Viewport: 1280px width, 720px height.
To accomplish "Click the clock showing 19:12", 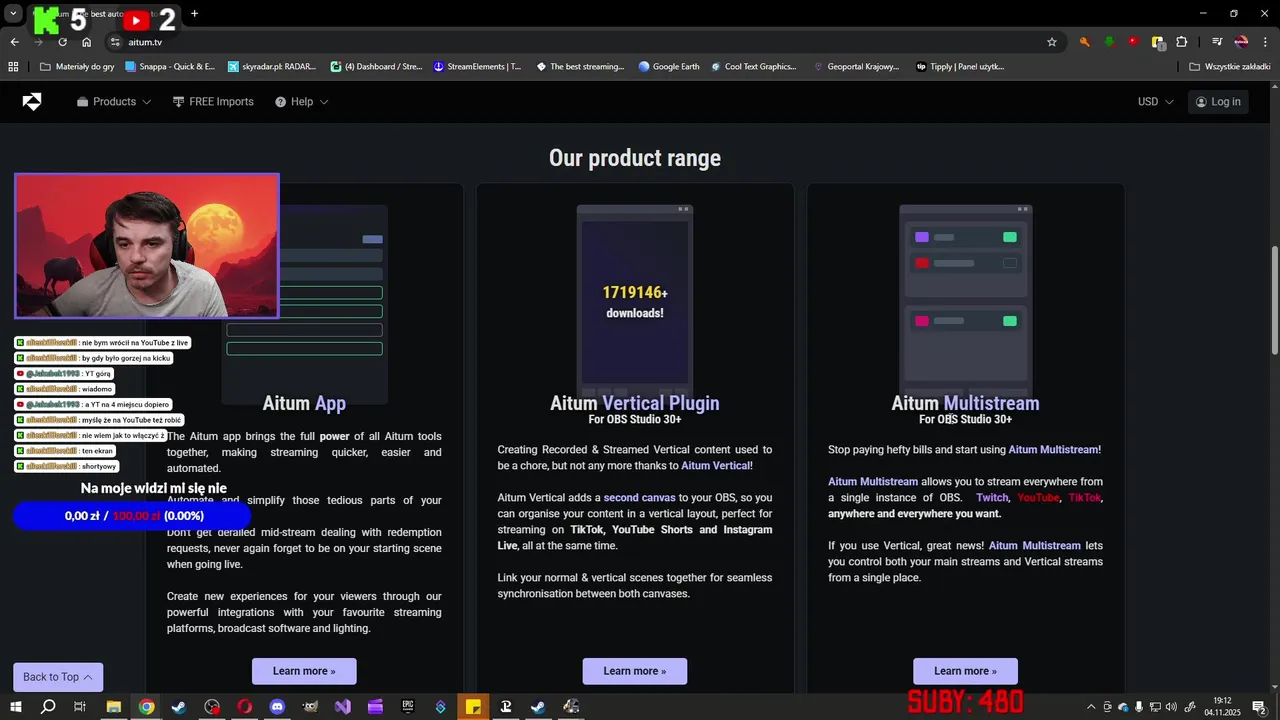I will pos(1222,707).
